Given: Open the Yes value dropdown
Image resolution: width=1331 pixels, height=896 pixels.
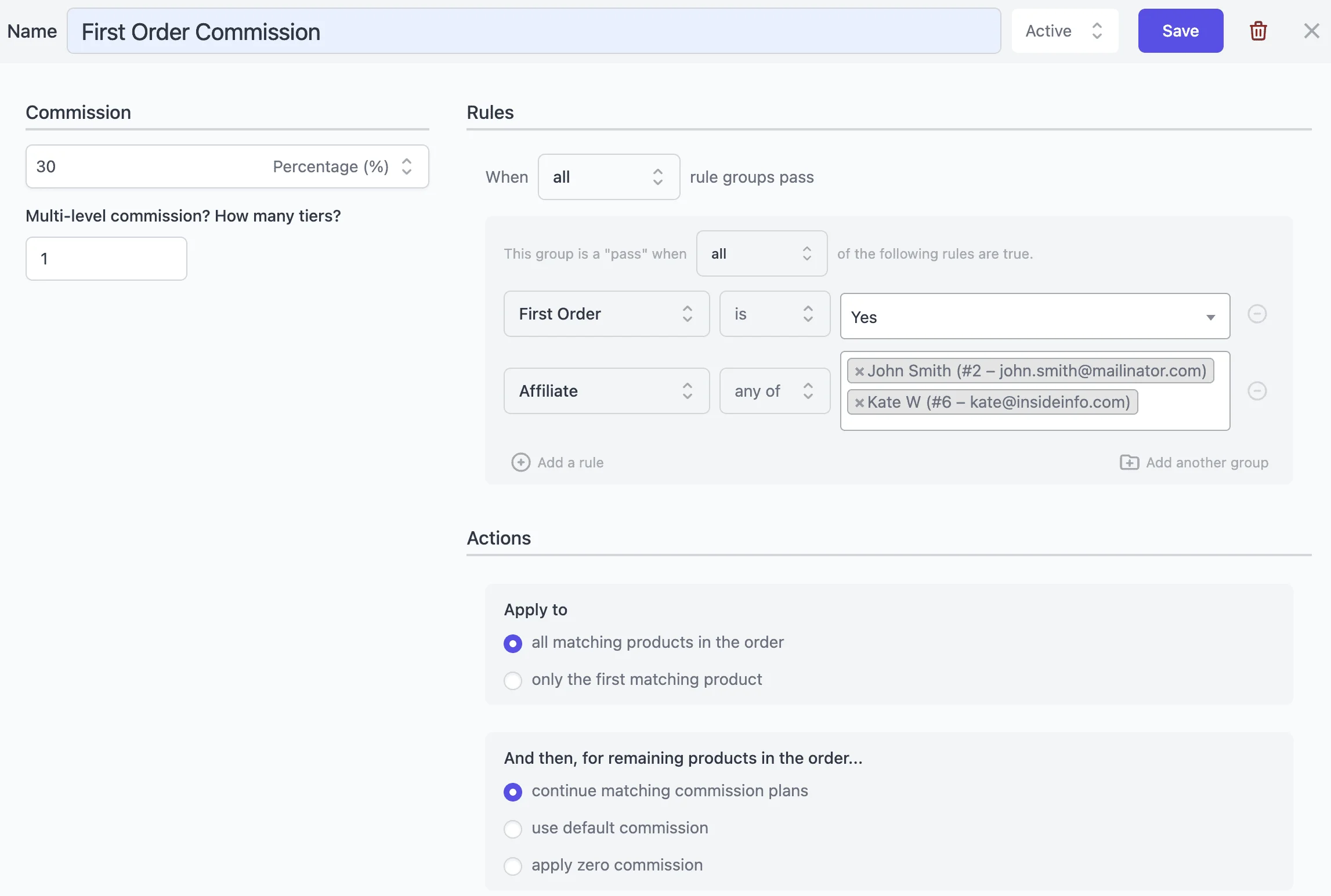Looking at the screenshot, I should click(1035, 317).
